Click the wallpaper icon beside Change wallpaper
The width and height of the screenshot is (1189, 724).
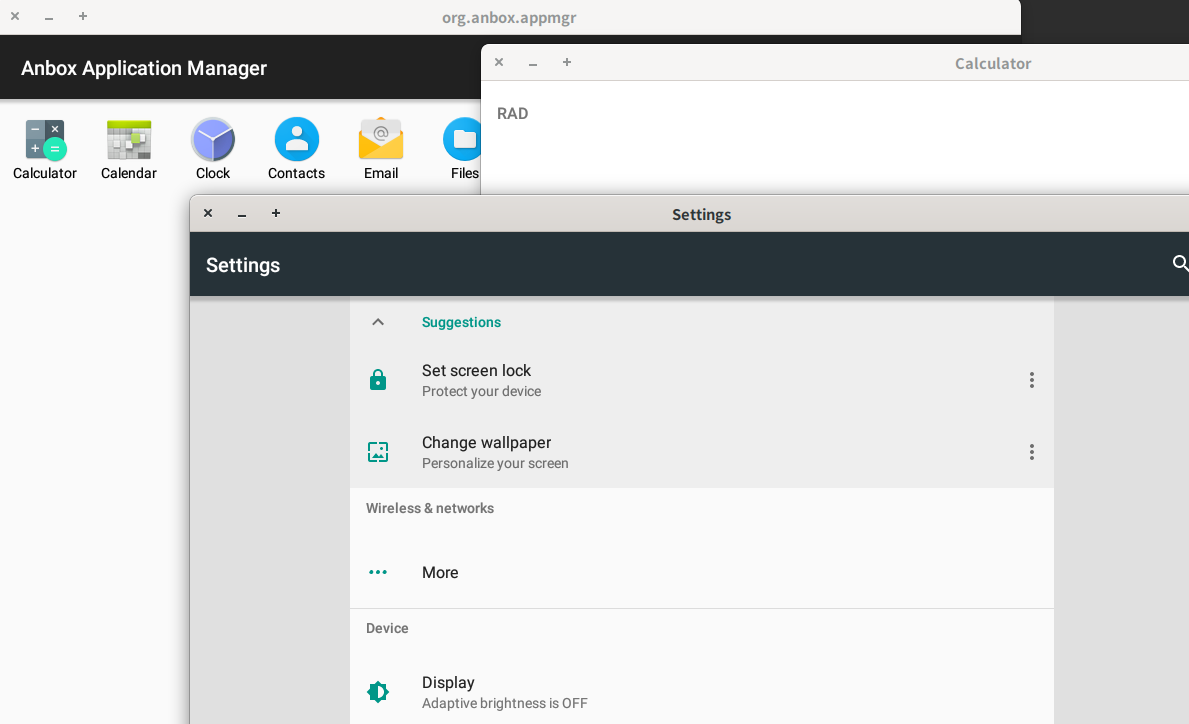378,451
